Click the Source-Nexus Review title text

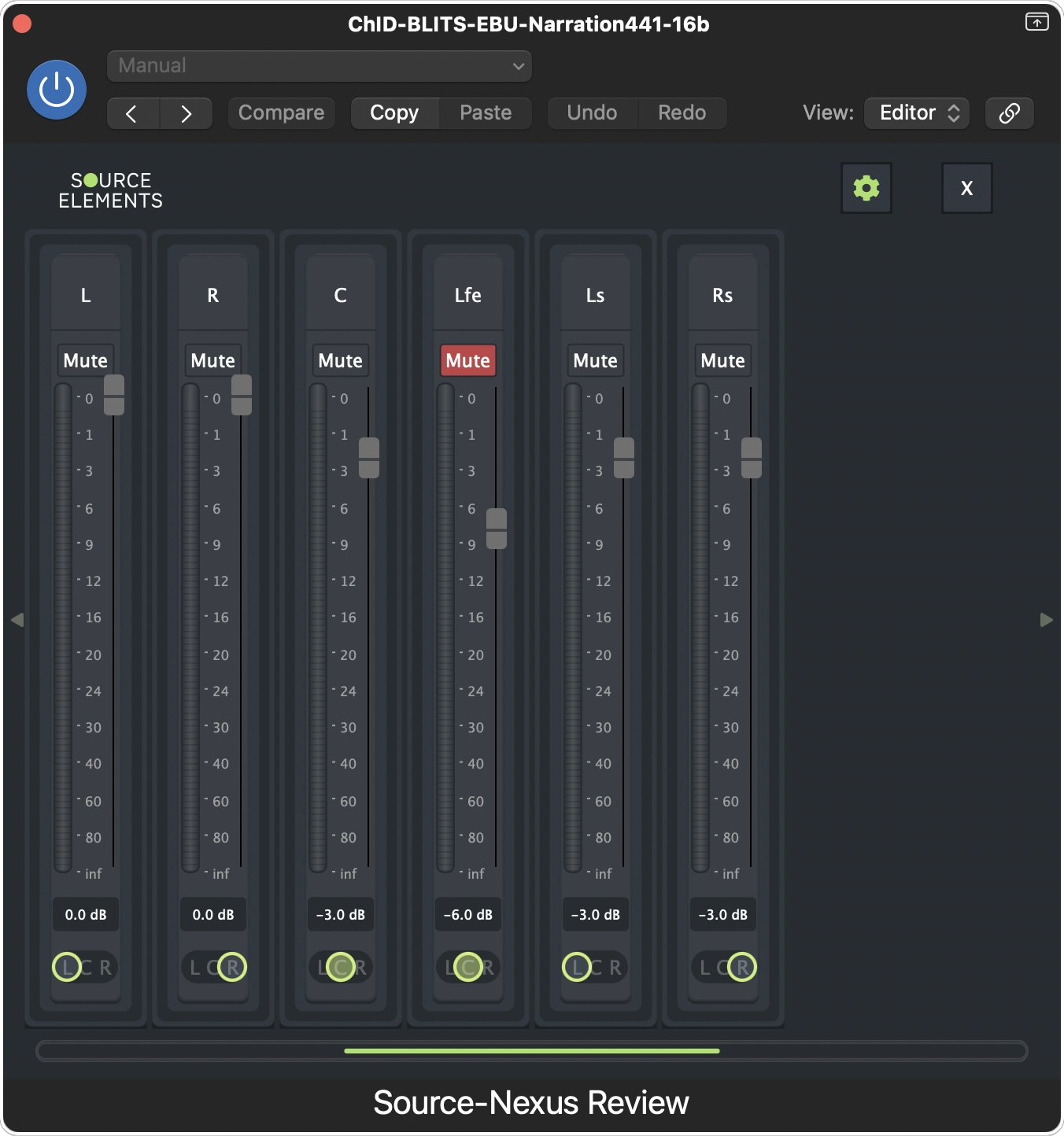531,1103
